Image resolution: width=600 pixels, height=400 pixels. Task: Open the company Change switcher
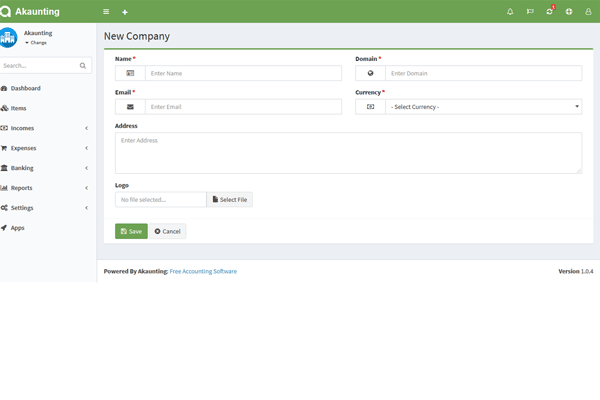37,43
